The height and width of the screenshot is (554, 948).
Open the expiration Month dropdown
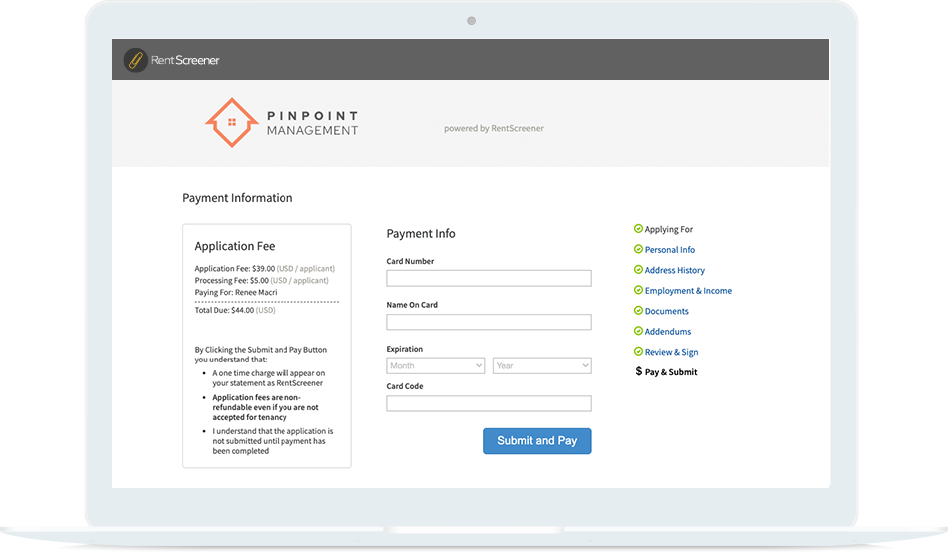(x=435, y=365)
